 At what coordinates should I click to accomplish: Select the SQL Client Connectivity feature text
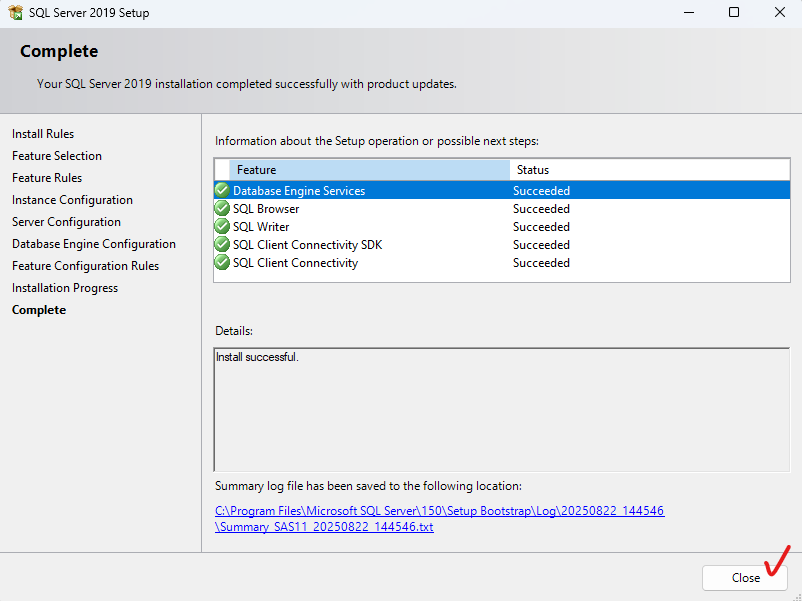click(295, 262)
